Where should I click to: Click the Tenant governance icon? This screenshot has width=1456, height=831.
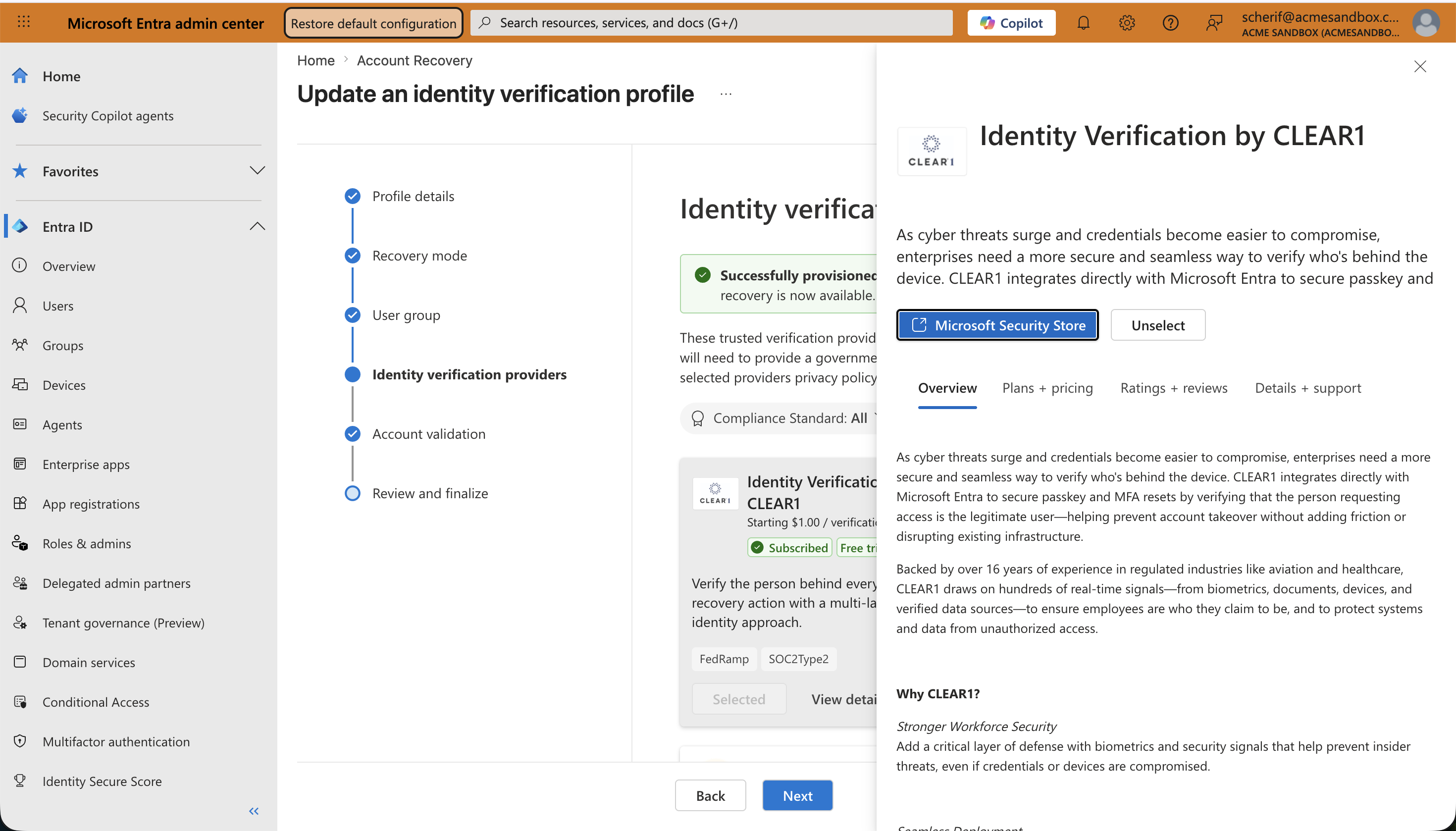coord(20,623)
